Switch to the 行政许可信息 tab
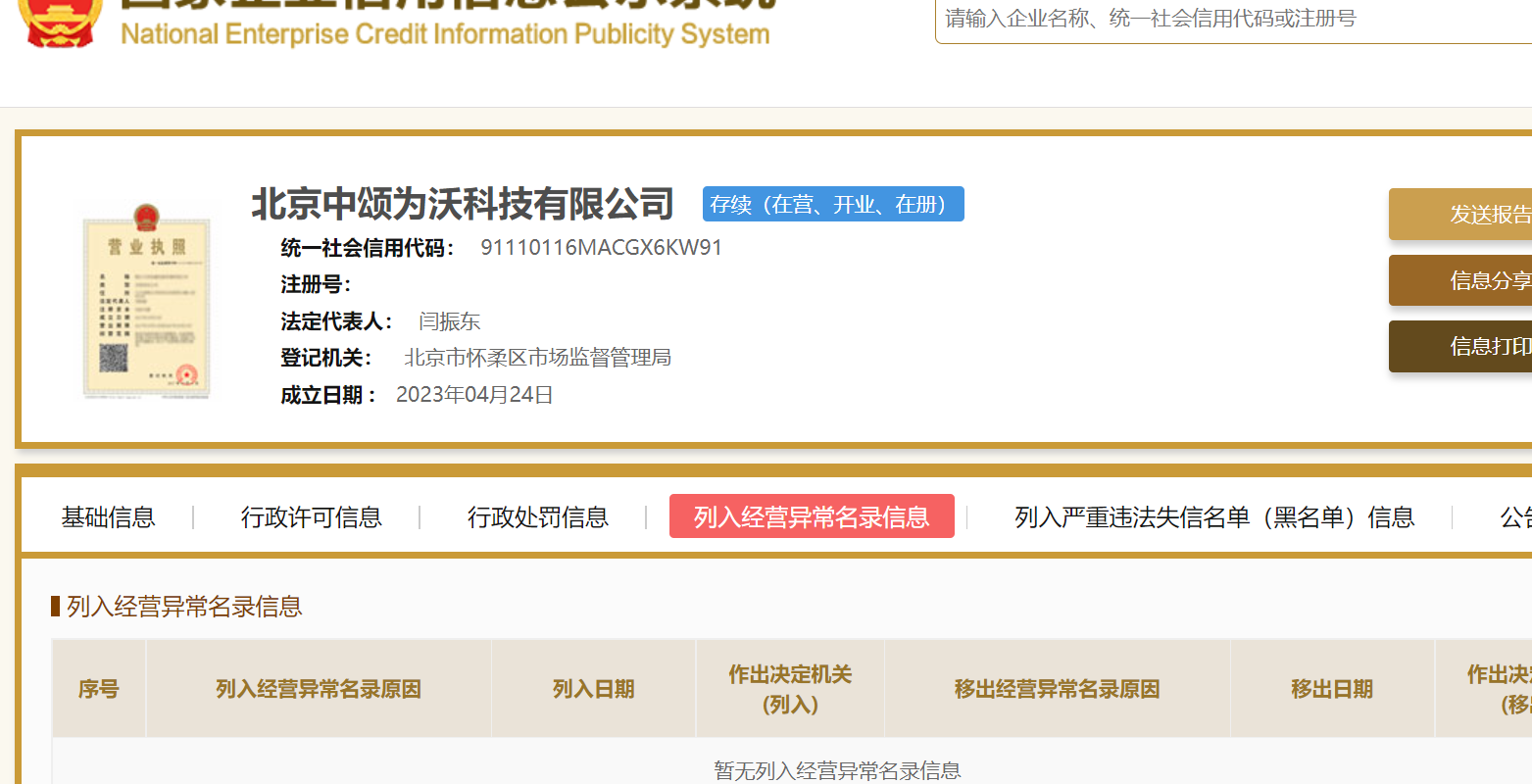Screen dimensions: 1532x784 [311, 516]
